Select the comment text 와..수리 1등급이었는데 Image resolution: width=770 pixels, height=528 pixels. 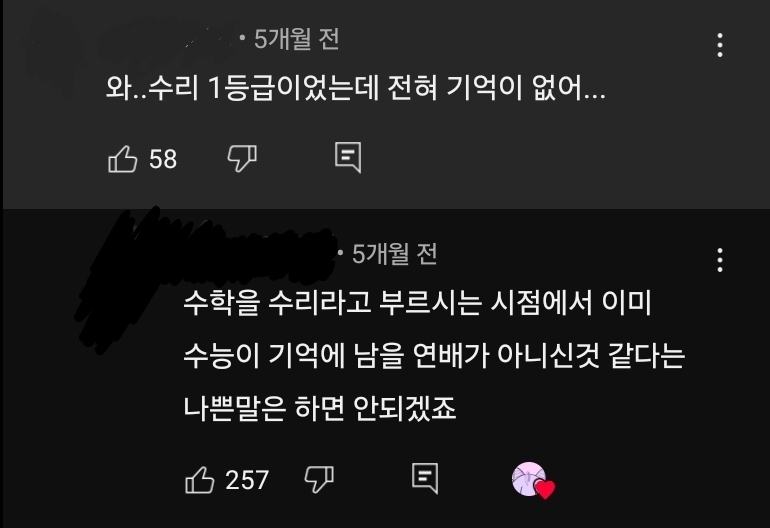pyautogui.click(x=243, y=89)
